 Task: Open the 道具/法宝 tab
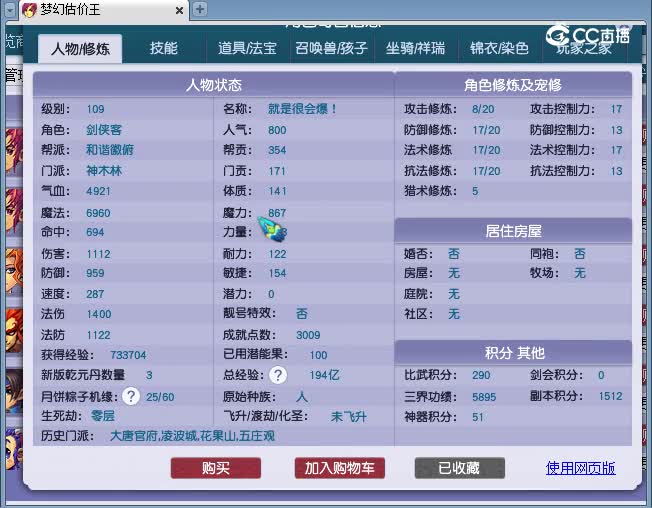(x=247, y=49)
